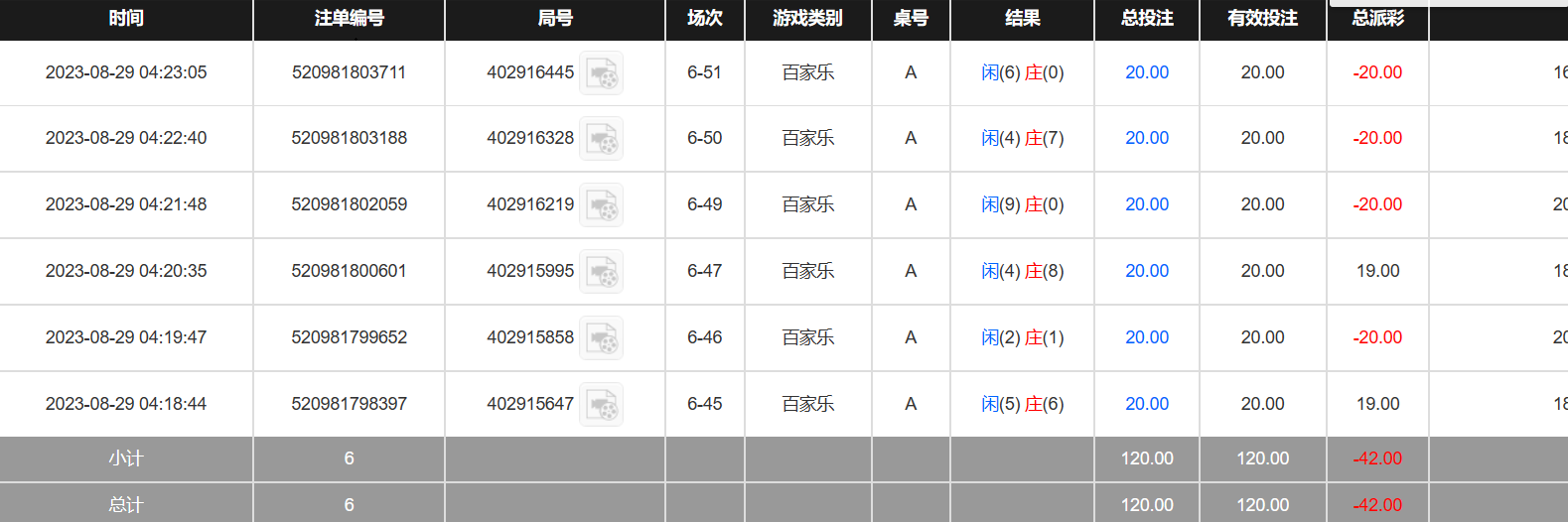Click session 6-45 cell
This screenshot has width=1568, height=522.
click(x=705, y=404)
